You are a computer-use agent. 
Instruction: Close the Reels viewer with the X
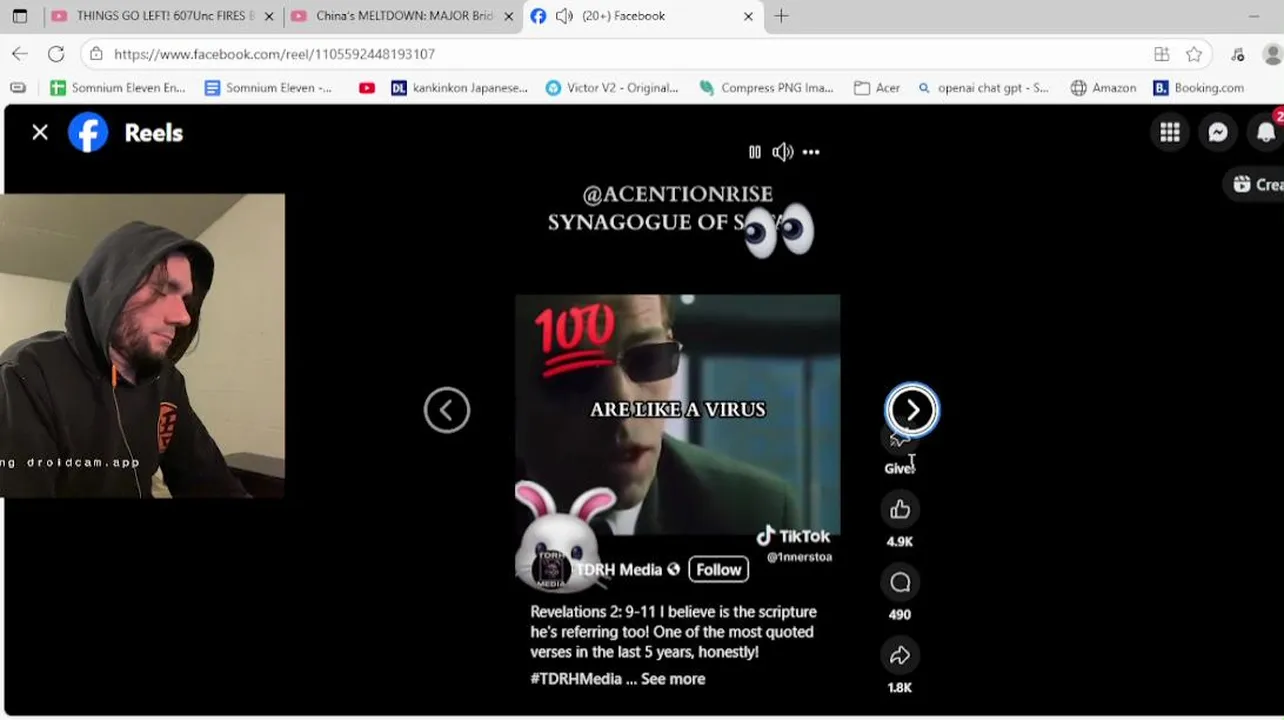(x=40, y=132)
